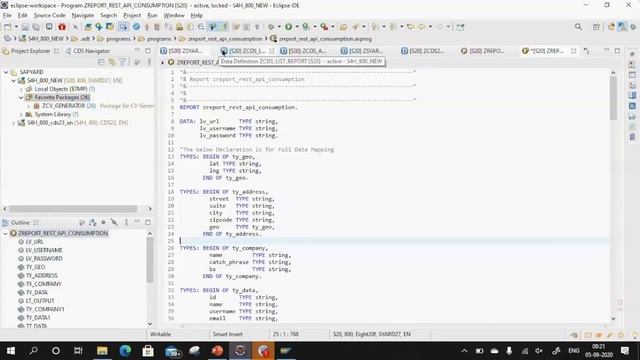
Task: Expand the S4H_800_cds23_en project node
Action: coord(13,123)
